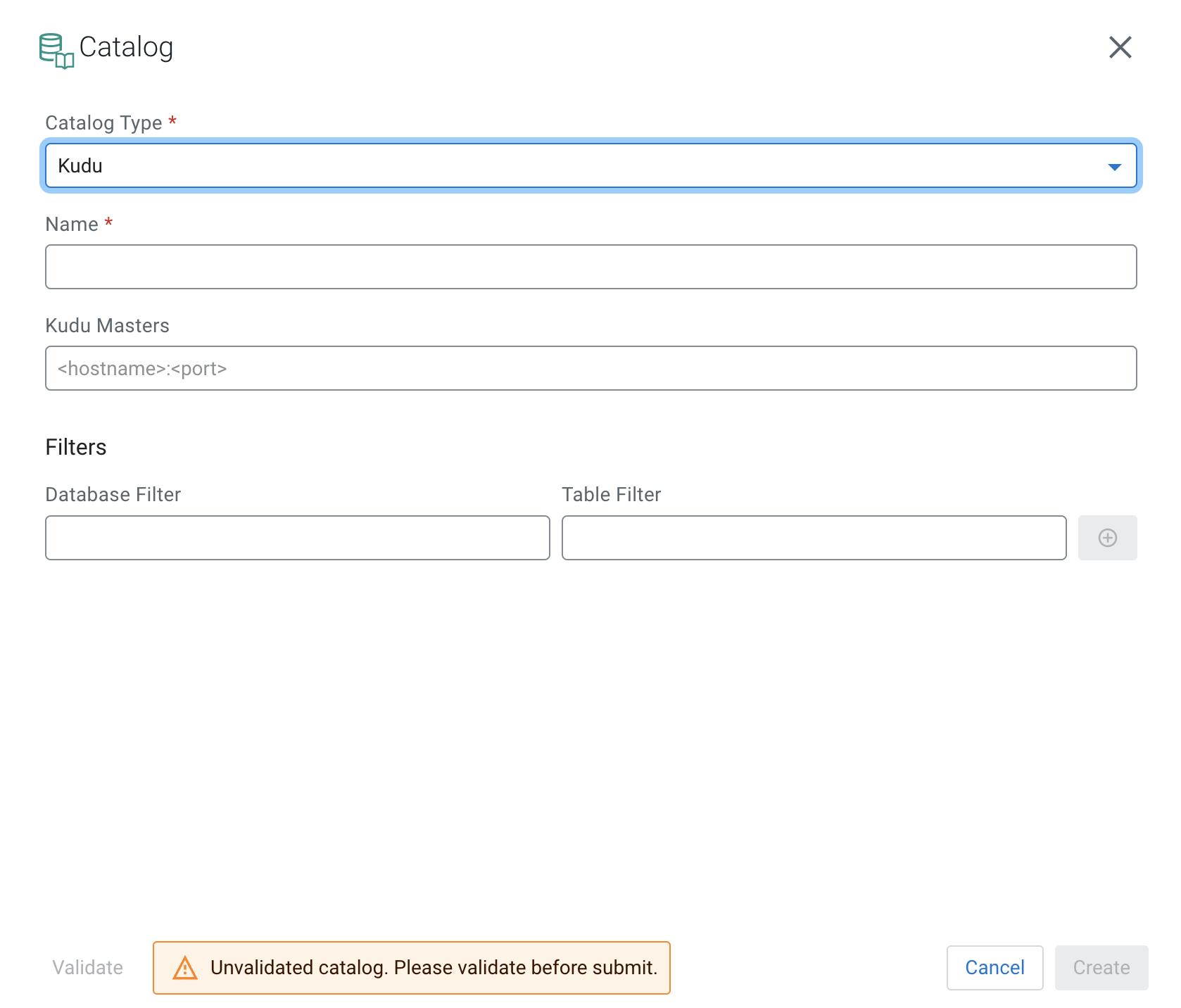Click the orange warning triangle icon
The image size is (1181, 1008).
(185, 968)
